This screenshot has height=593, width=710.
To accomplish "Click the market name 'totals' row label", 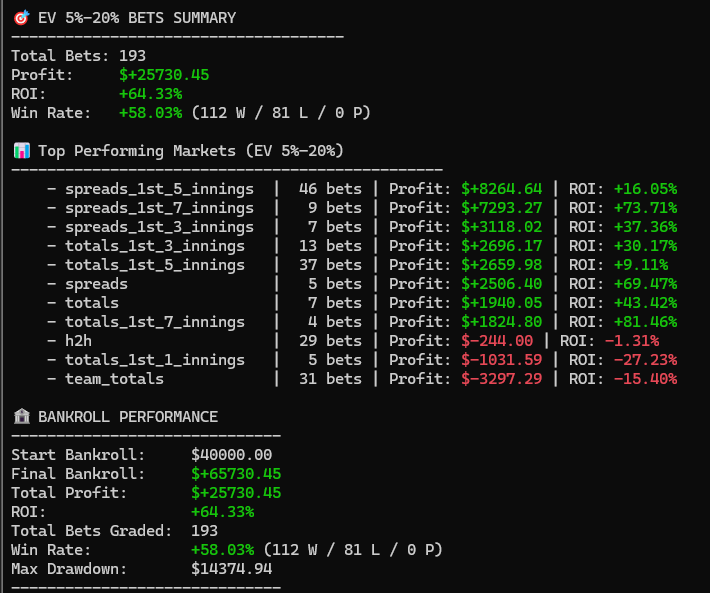I will [92, 303].
